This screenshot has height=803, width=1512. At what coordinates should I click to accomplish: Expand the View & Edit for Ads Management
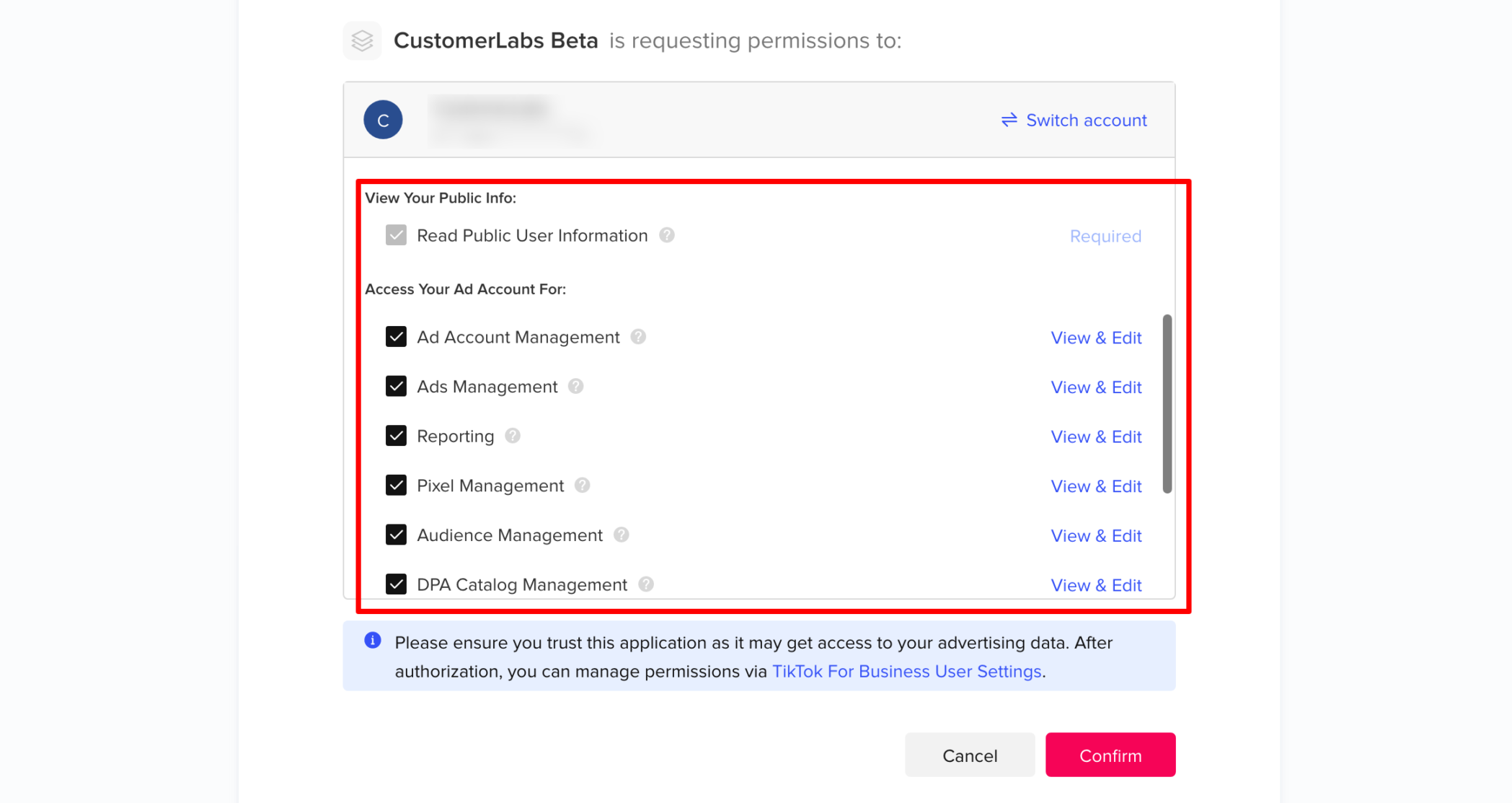1096,386
